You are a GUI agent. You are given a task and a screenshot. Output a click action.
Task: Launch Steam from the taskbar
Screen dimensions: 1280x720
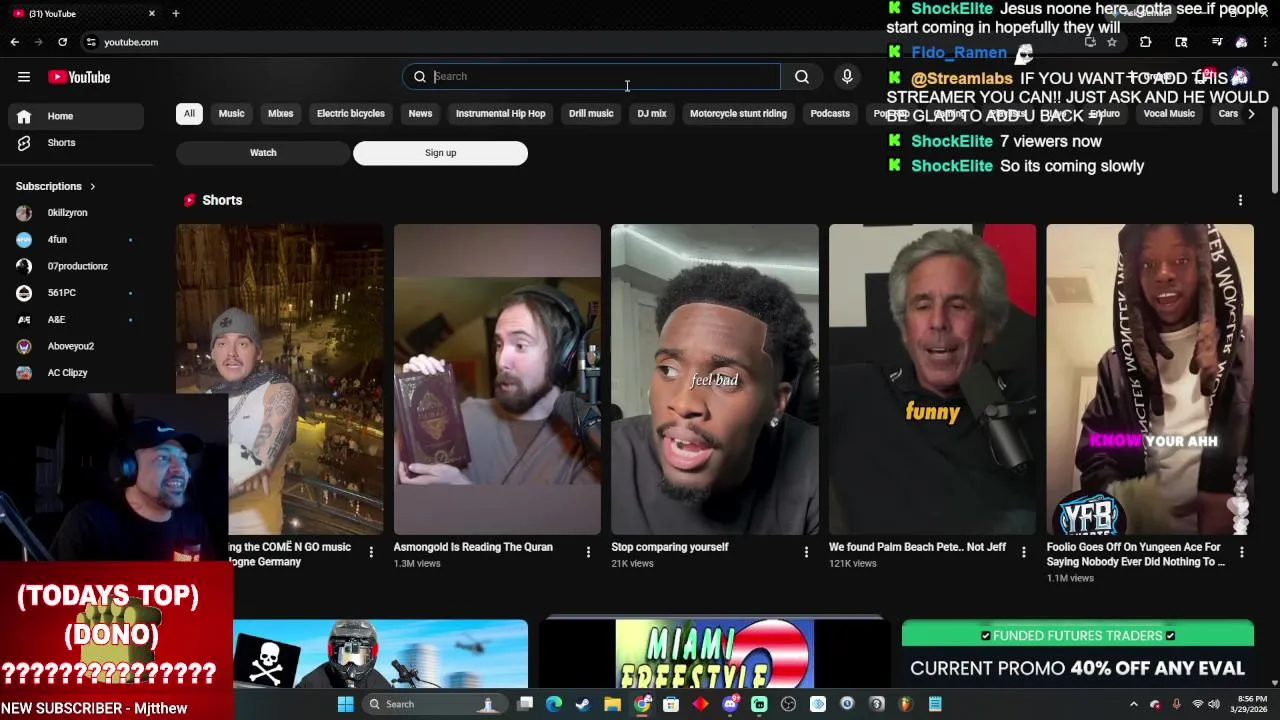tap(583, 704)
